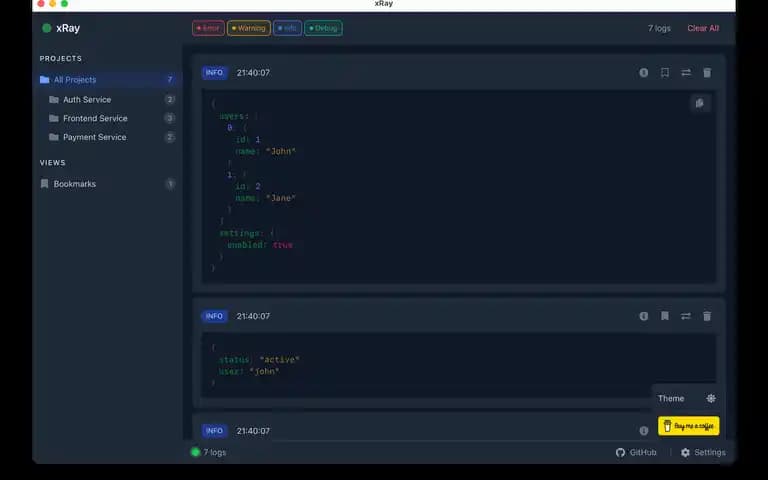This screenshot has height=480, width=768.
Task: Click the 21:40:07 timestamp of status active log
Action: [x=253, y=316]
